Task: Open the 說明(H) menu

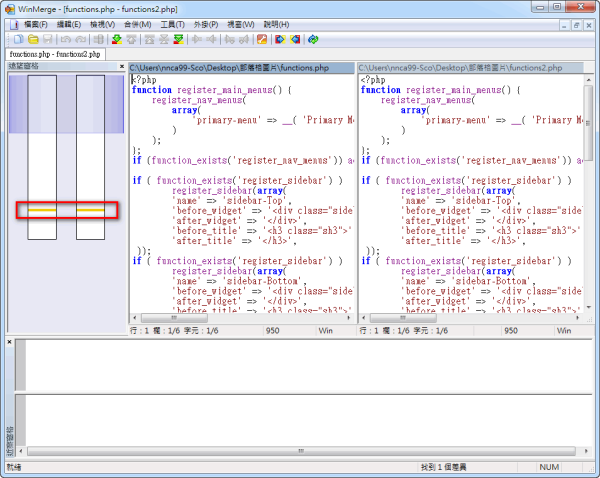Action: (x=277, y=24)
